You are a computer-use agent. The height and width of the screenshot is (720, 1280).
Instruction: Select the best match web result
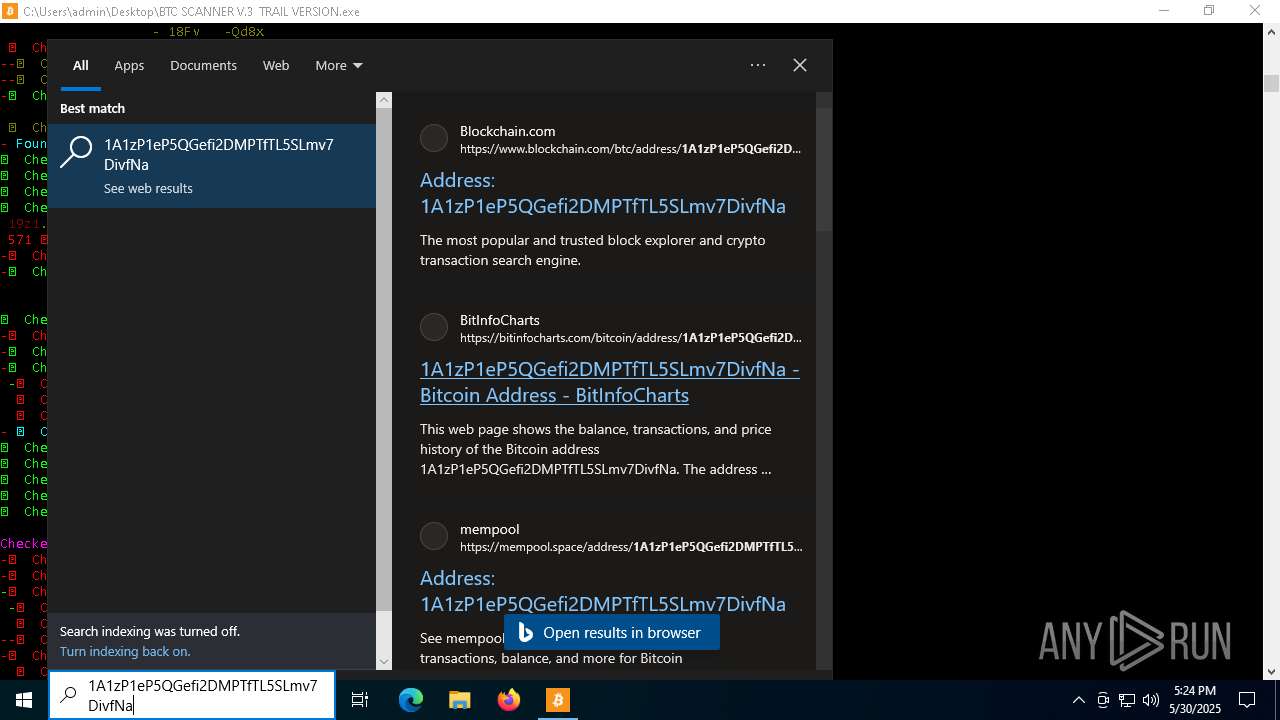click(212, 166)
